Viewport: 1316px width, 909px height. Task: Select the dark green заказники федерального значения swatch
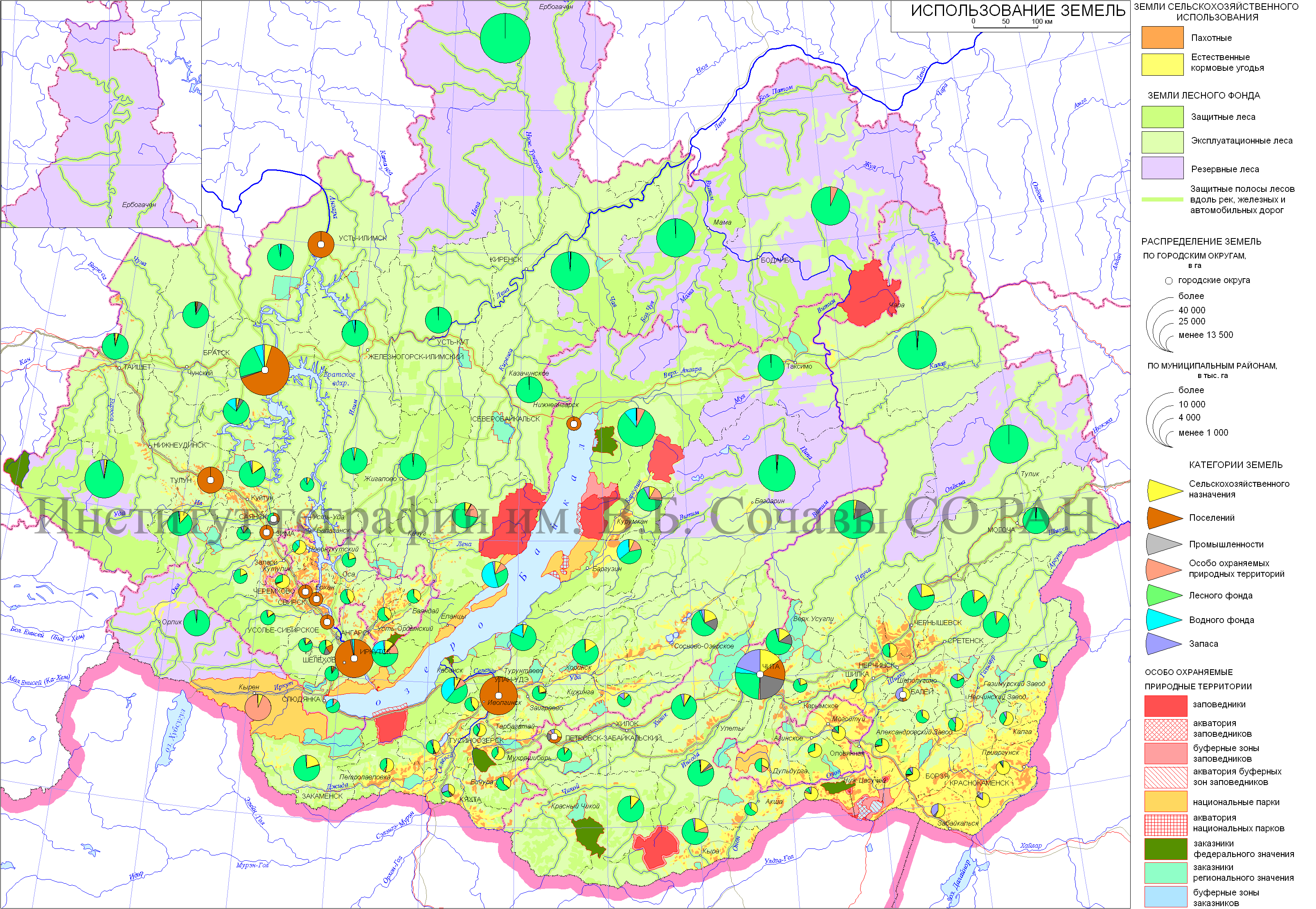(1165, 849)
